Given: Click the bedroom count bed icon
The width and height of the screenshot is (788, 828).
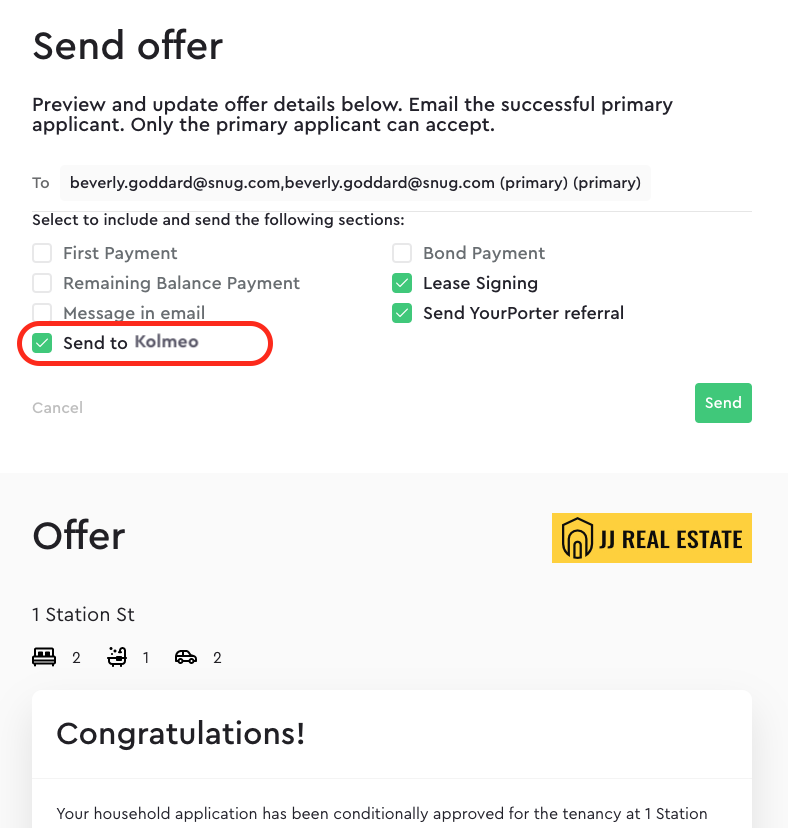Looking at the screenshot, I should (44, 657).
